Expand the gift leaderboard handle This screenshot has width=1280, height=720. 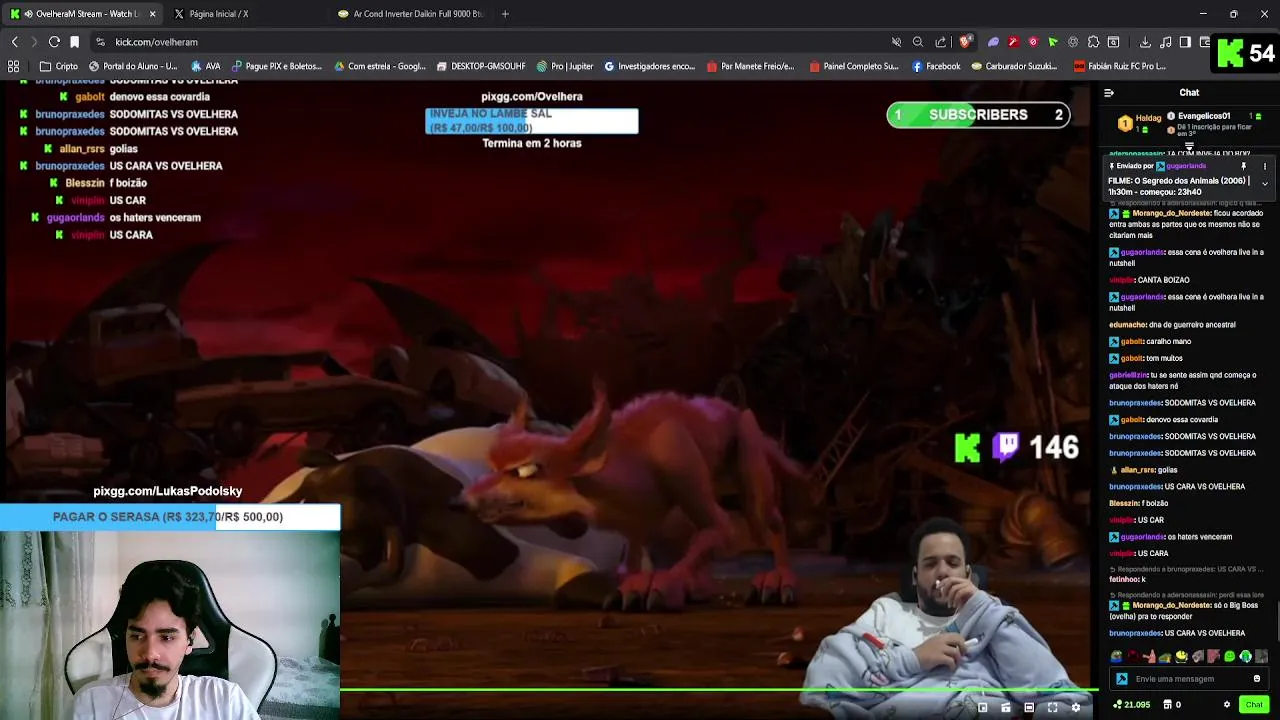pyautogui.click(x=1189, y=148)
